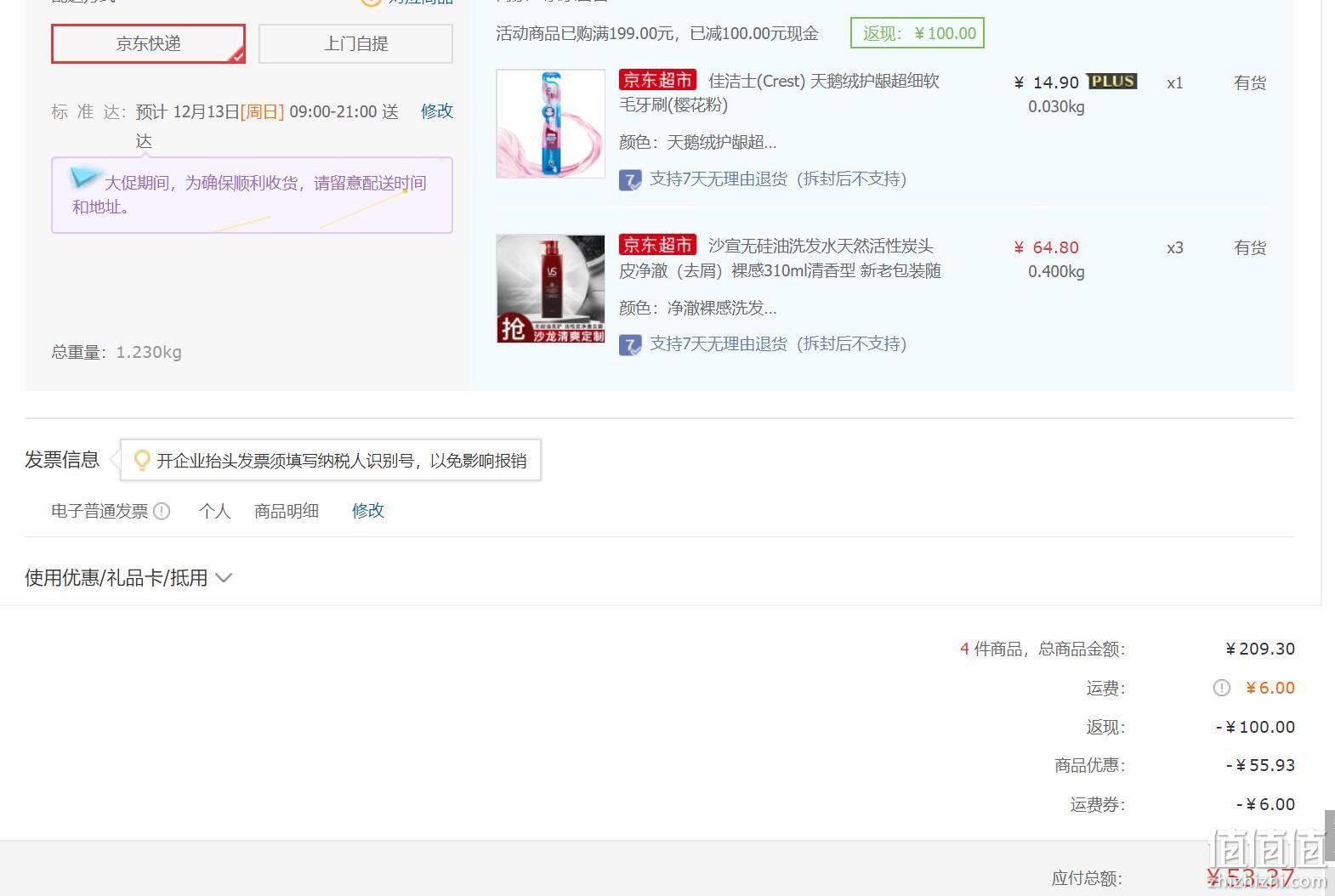Open 沙宣 shampoo product thumbnail
The height and width of the screenshot is (896, 1335).
[x=550, y=289]
